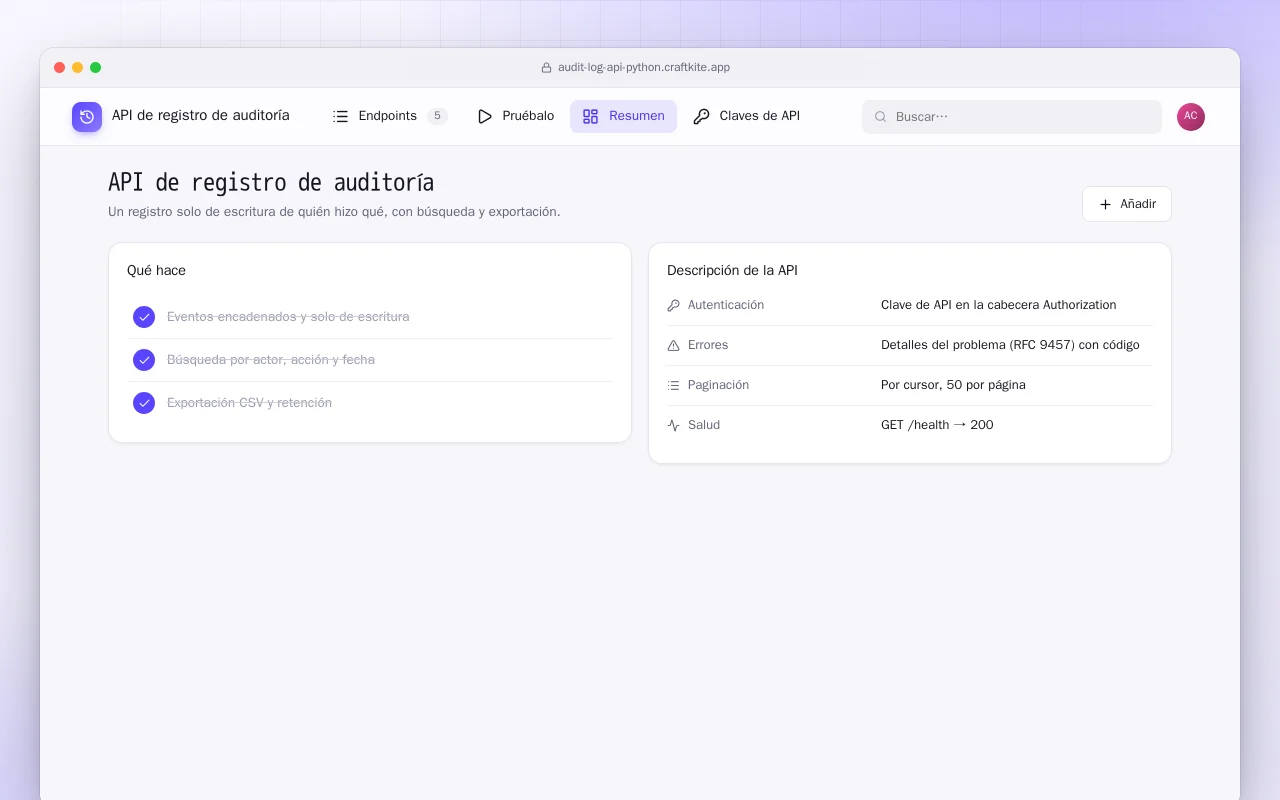Click the Pruébalo play icon
The image size is (1280, 800).
tap(485, 116)
